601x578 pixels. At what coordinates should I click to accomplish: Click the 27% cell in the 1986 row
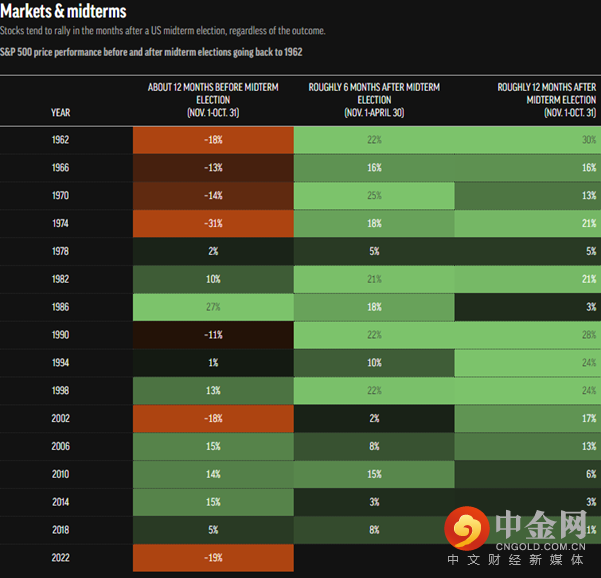[x=213, y=307]
